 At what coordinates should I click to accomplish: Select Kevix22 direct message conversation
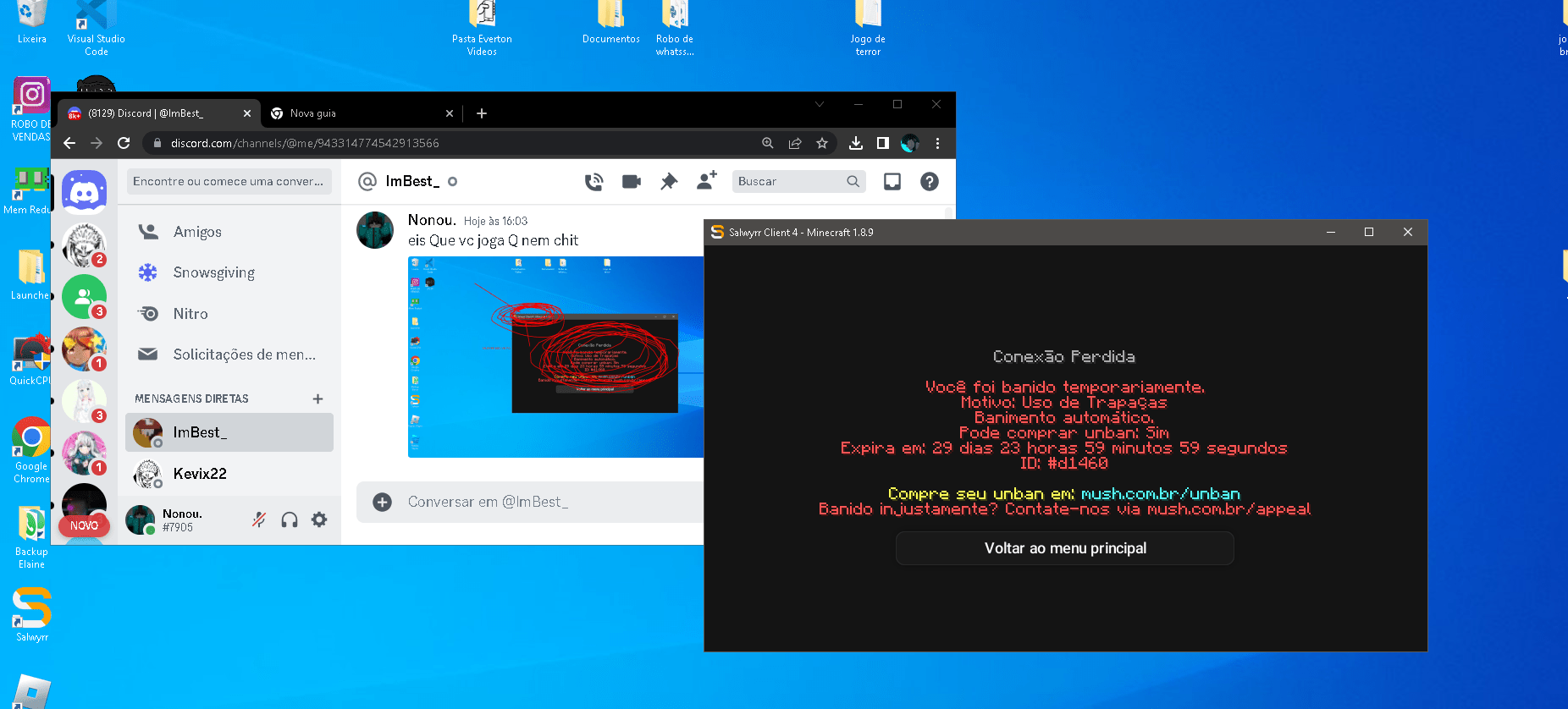(229, 474)
